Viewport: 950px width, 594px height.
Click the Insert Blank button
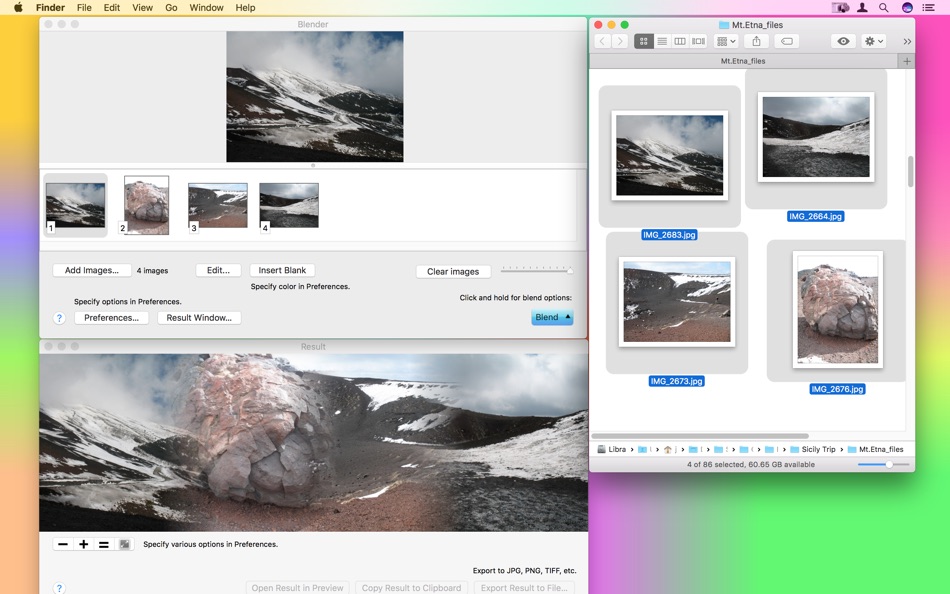tap(282, 270)
